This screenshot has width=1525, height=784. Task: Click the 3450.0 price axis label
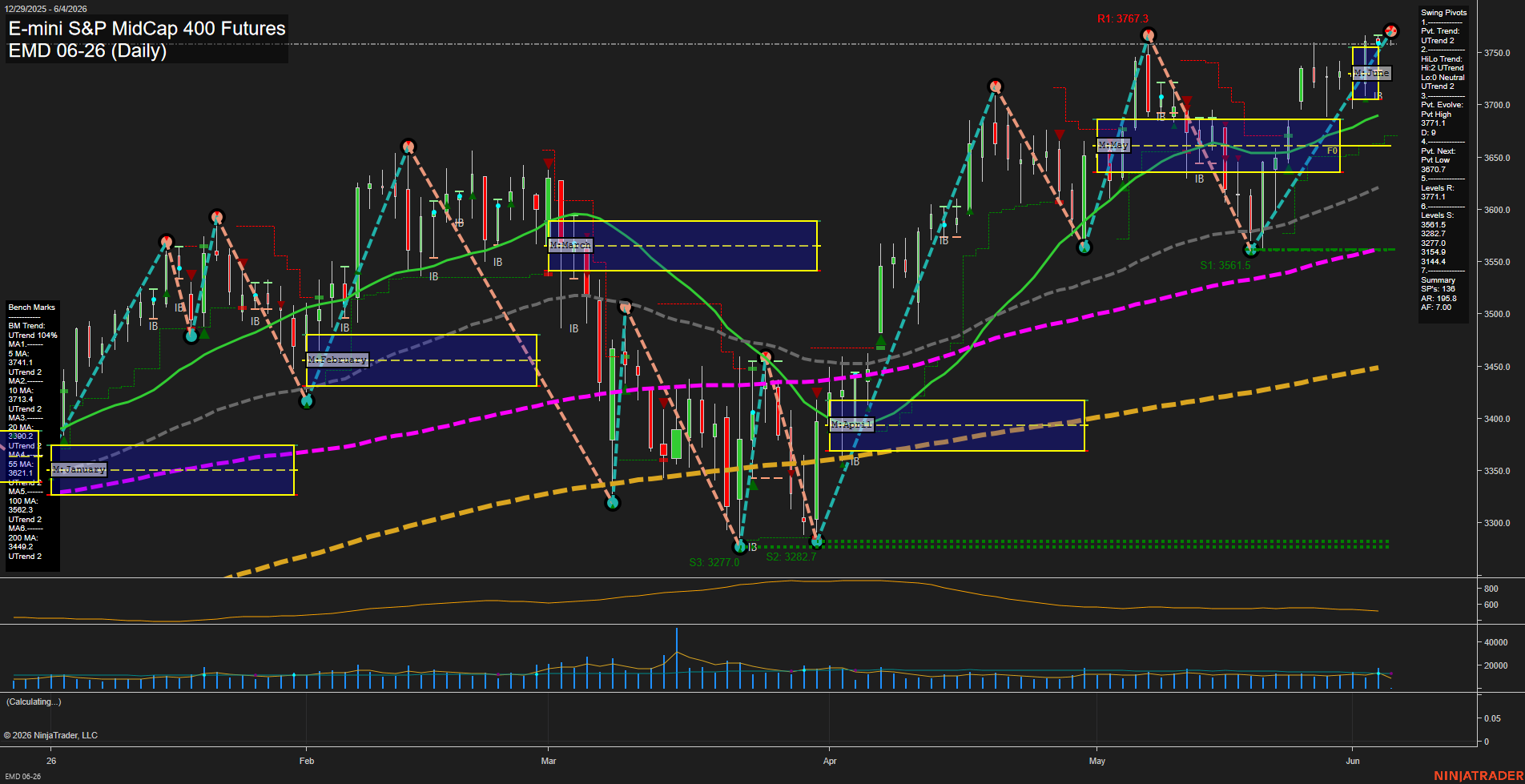click(1497, 368)
